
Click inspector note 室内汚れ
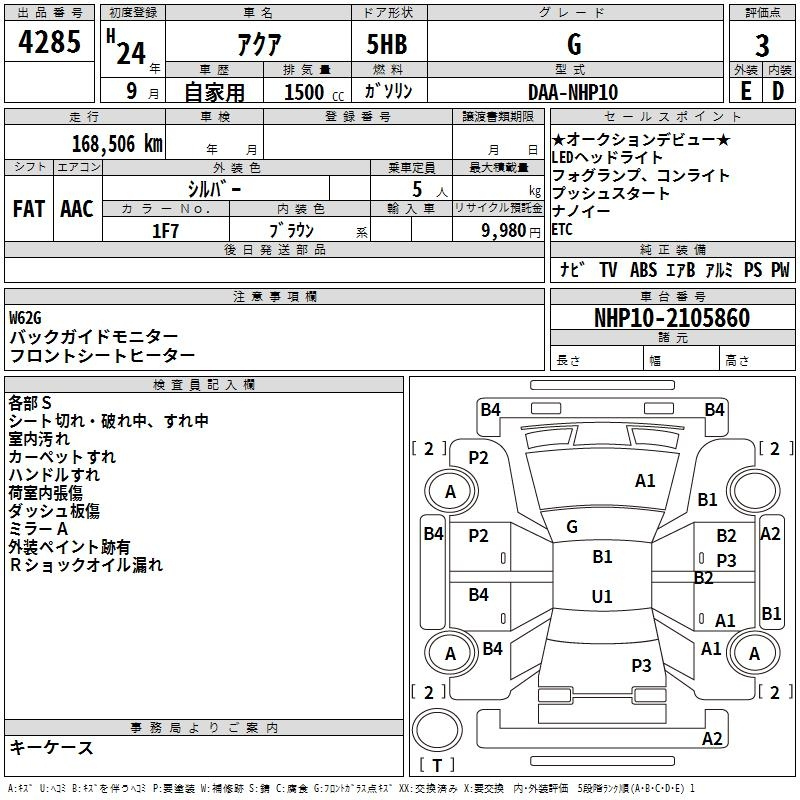(x=39, y=439)
